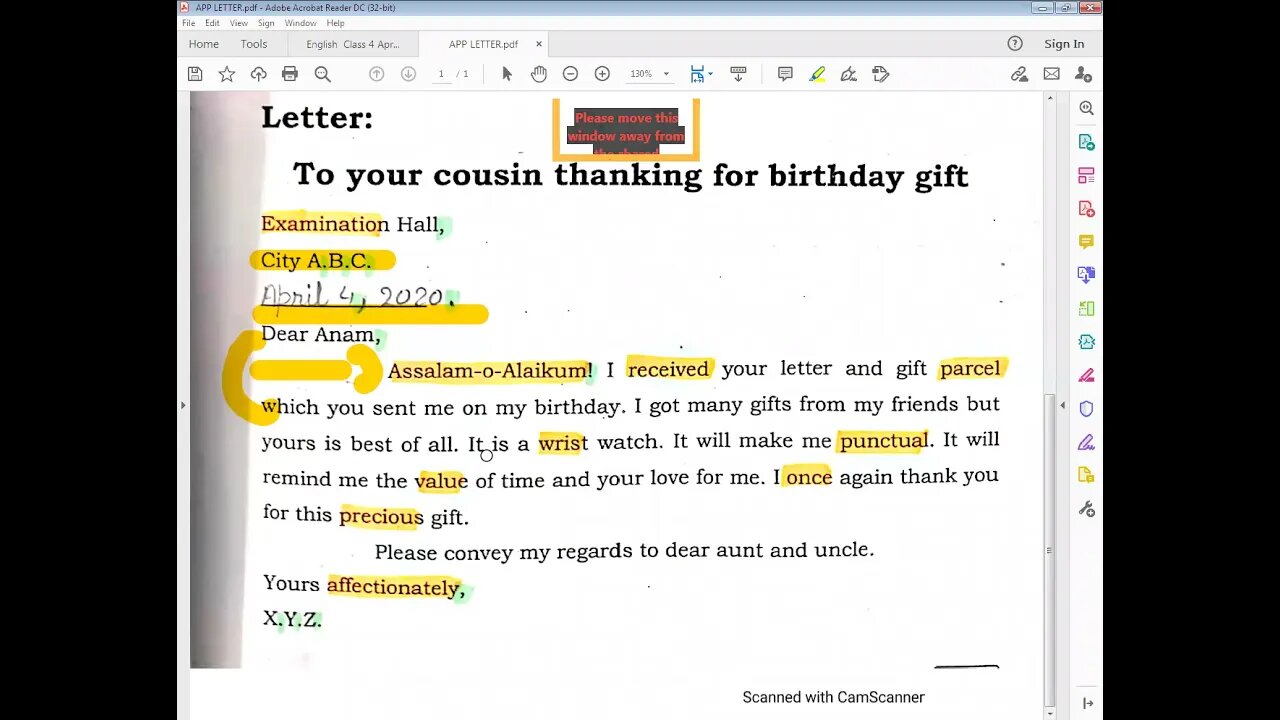This screenshot has width=1280, height=720.
Task: Click the fit-to-width page icon
Action: point(697,74)
